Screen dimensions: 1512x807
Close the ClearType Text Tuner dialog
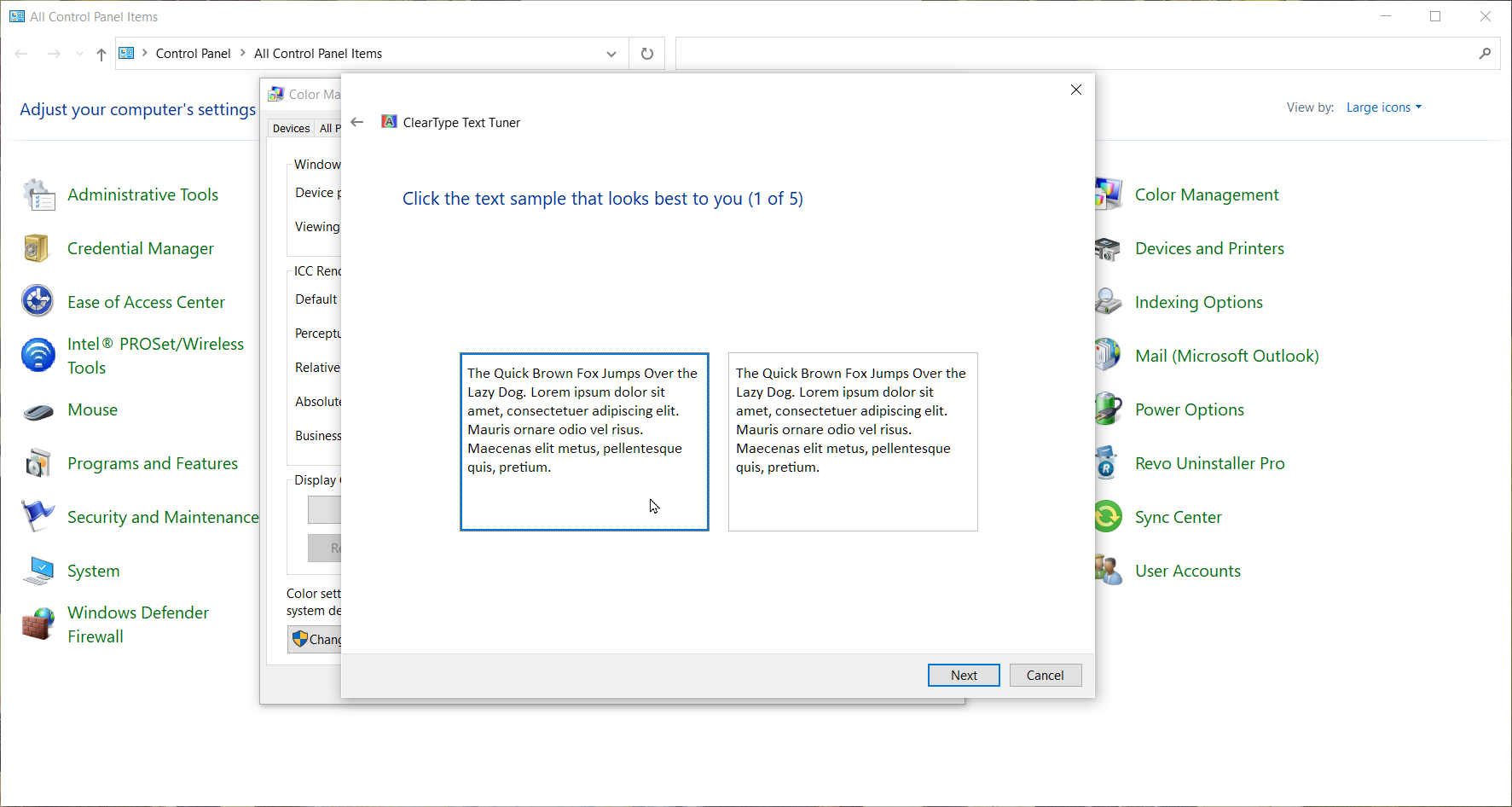(1076, 90)
